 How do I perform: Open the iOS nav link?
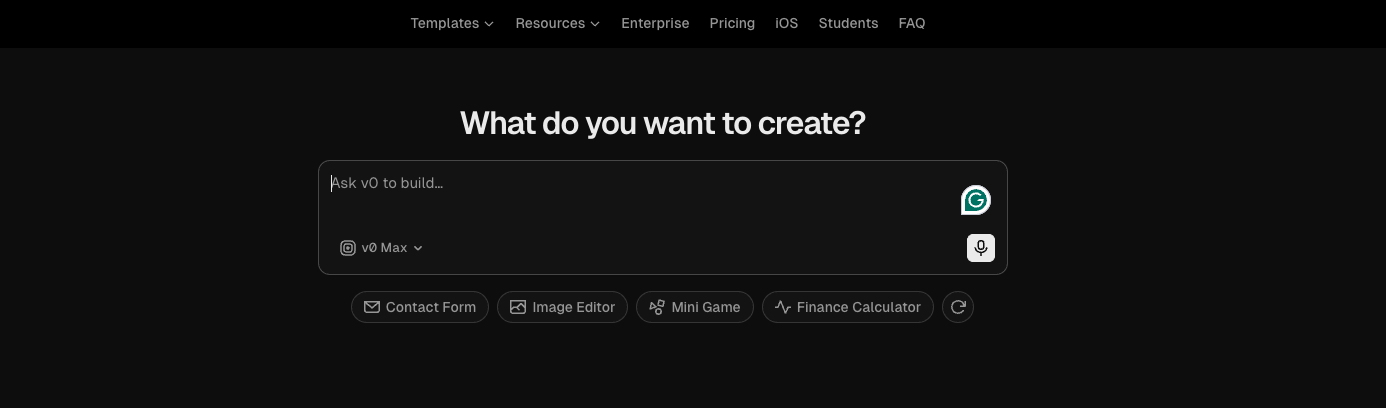(x=787, y=23)
